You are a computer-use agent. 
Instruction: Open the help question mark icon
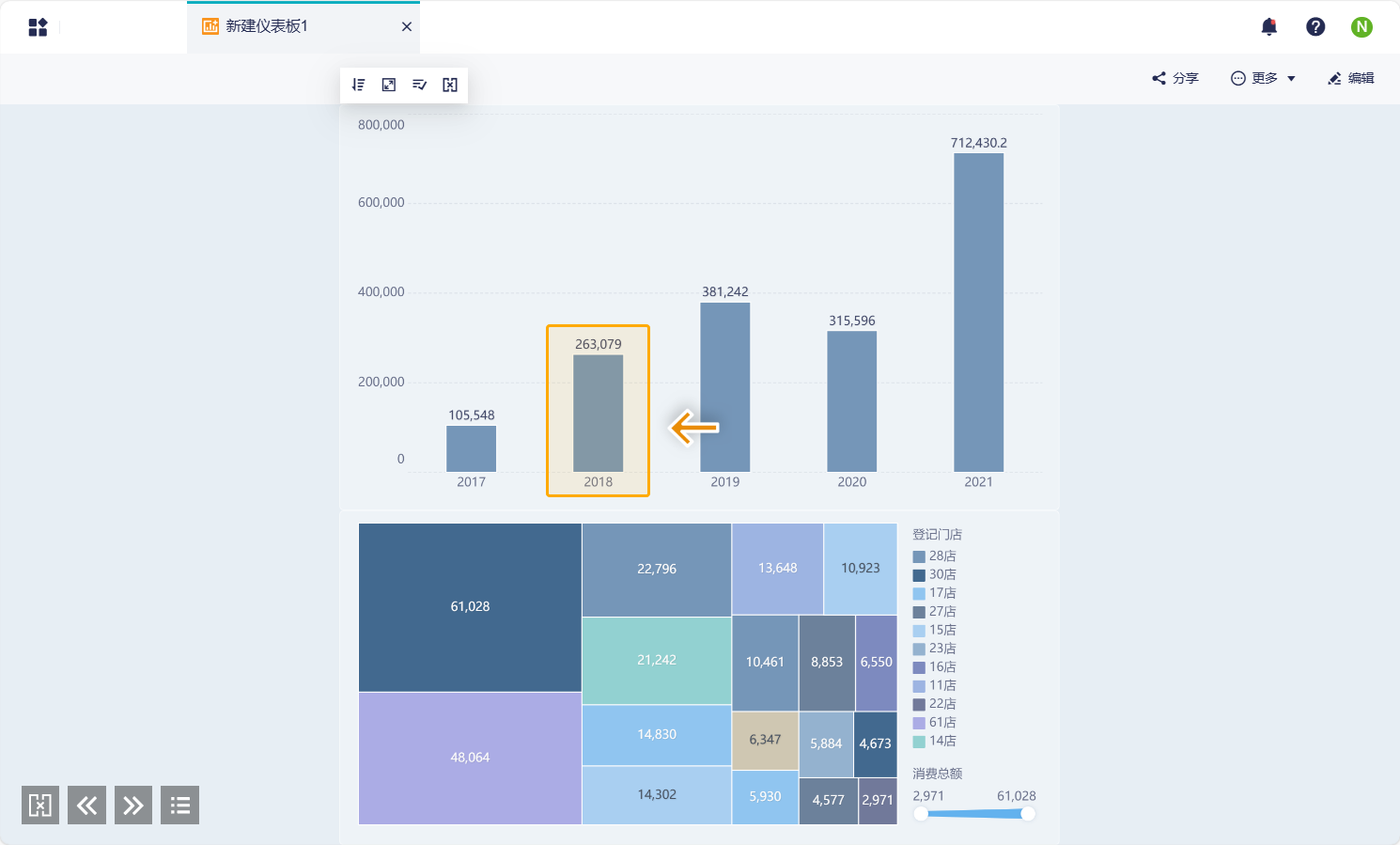(1315, 26)
